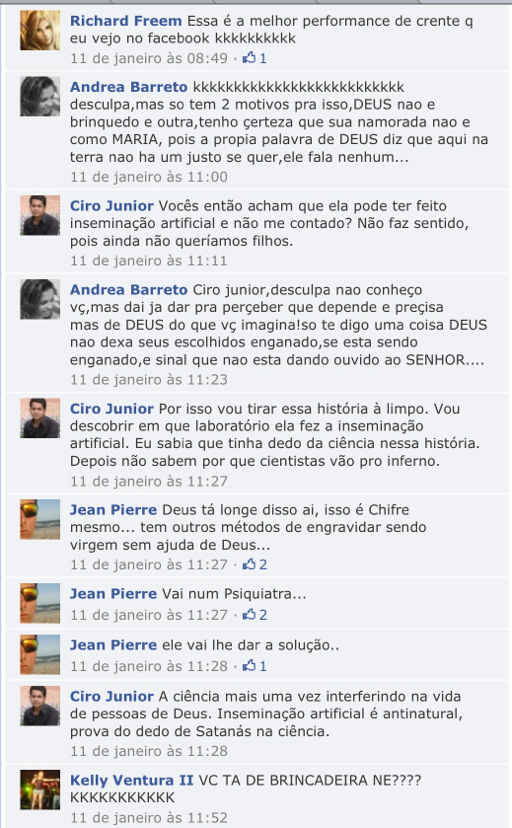512x828 pixels.
Task: Open Andrea Barreto's avatar on kkkk comment
Action: (x=40, y=96)
